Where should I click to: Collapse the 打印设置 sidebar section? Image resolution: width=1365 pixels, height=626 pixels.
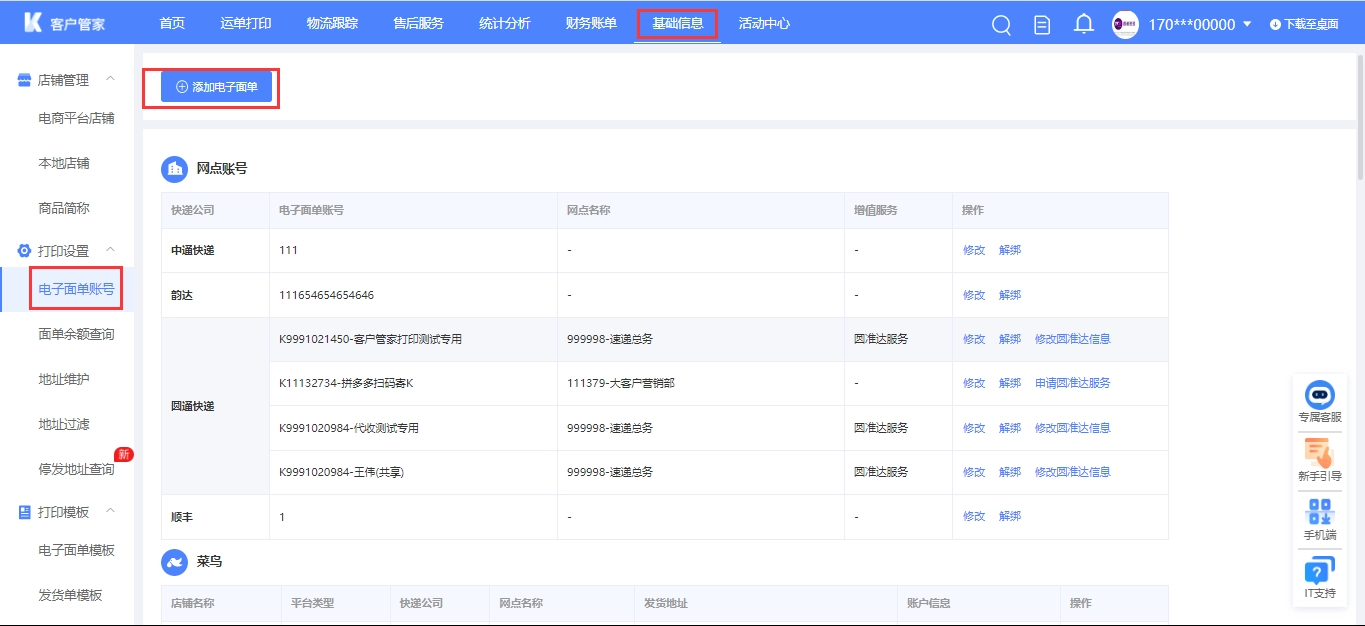point(111,250)
